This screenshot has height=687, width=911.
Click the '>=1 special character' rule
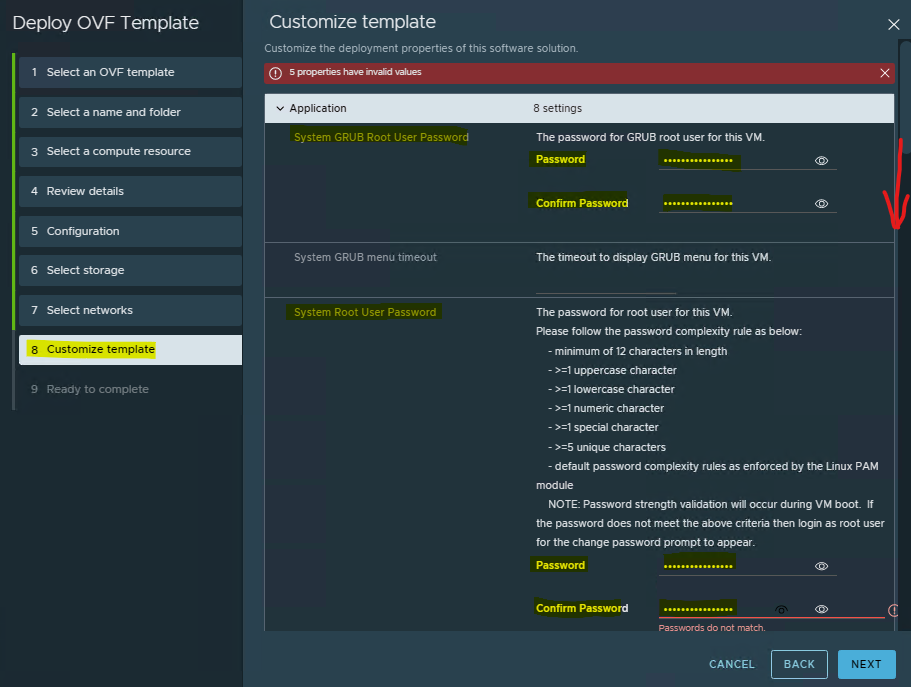tap(606, 427)
